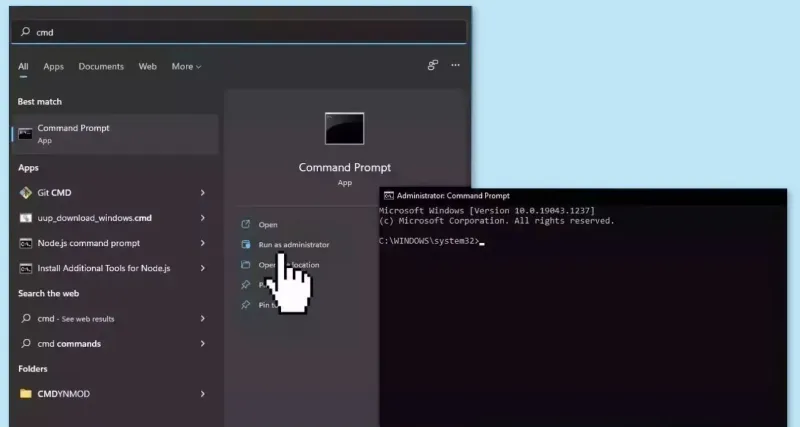The width and height of the screenshot is (800, 427).
Task: Click the Run as administrator shield icon
Action: click(245, 244)
